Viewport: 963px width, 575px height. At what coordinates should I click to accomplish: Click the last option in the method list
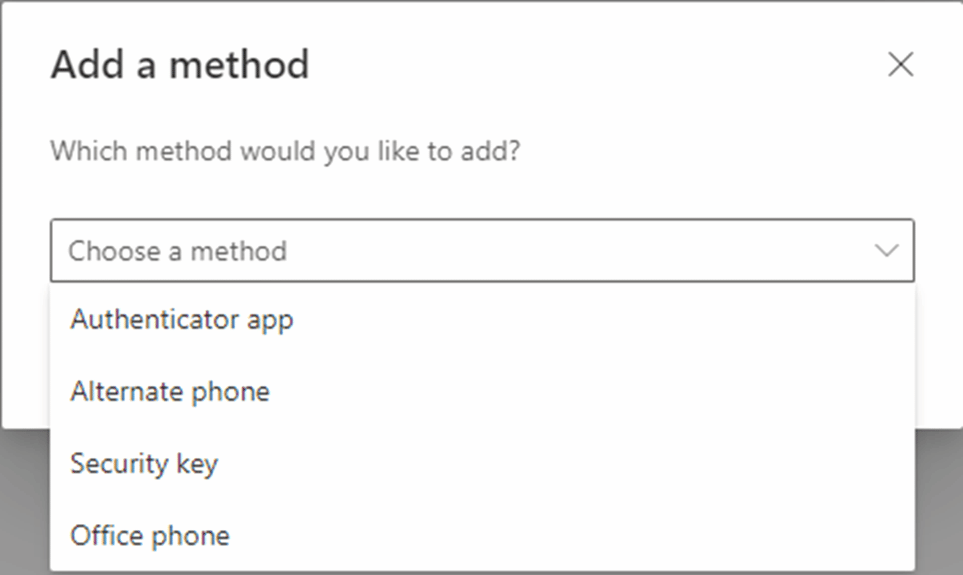150,535
